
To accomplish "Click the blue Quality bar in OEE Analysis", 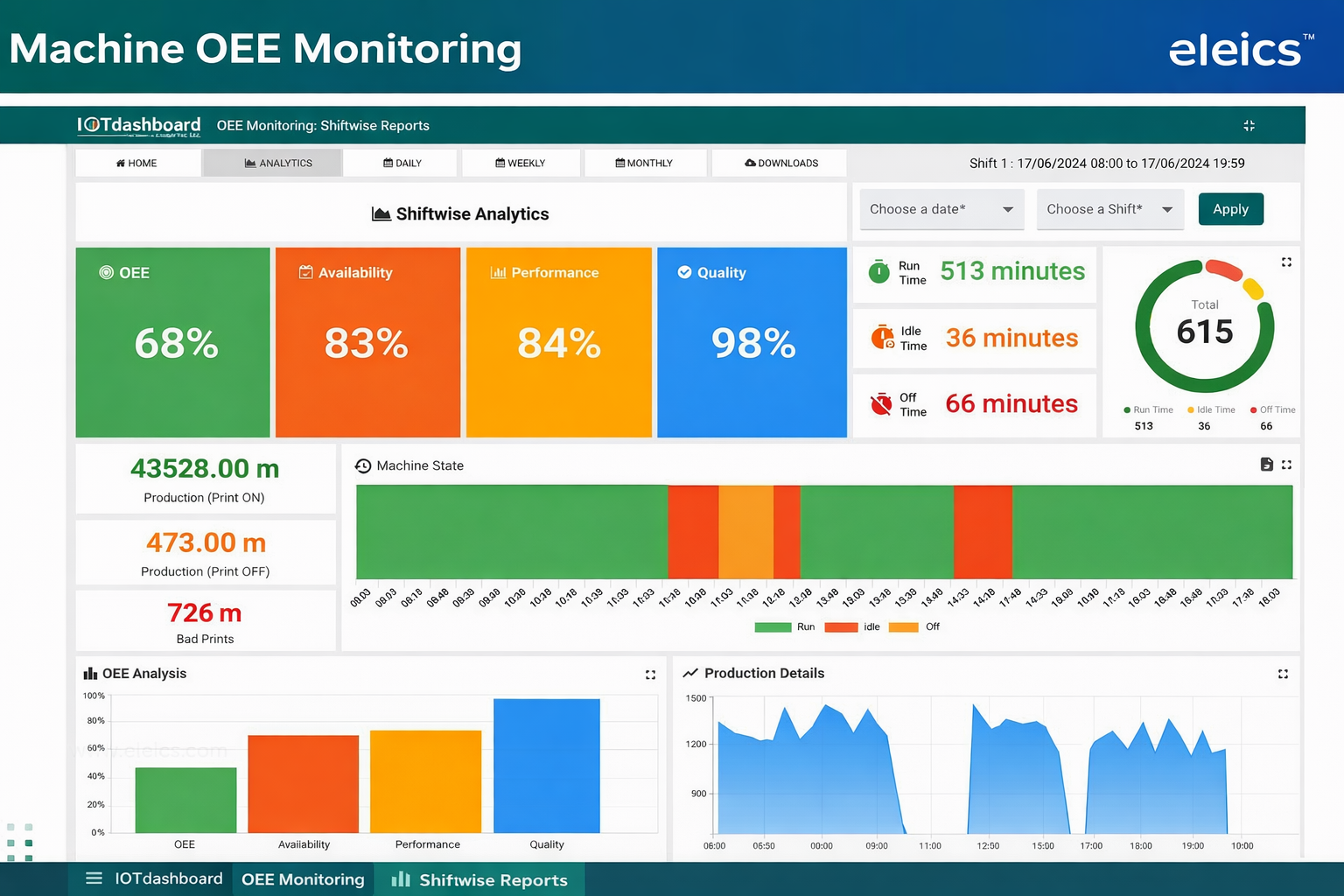I will click(x=546, y=766).
